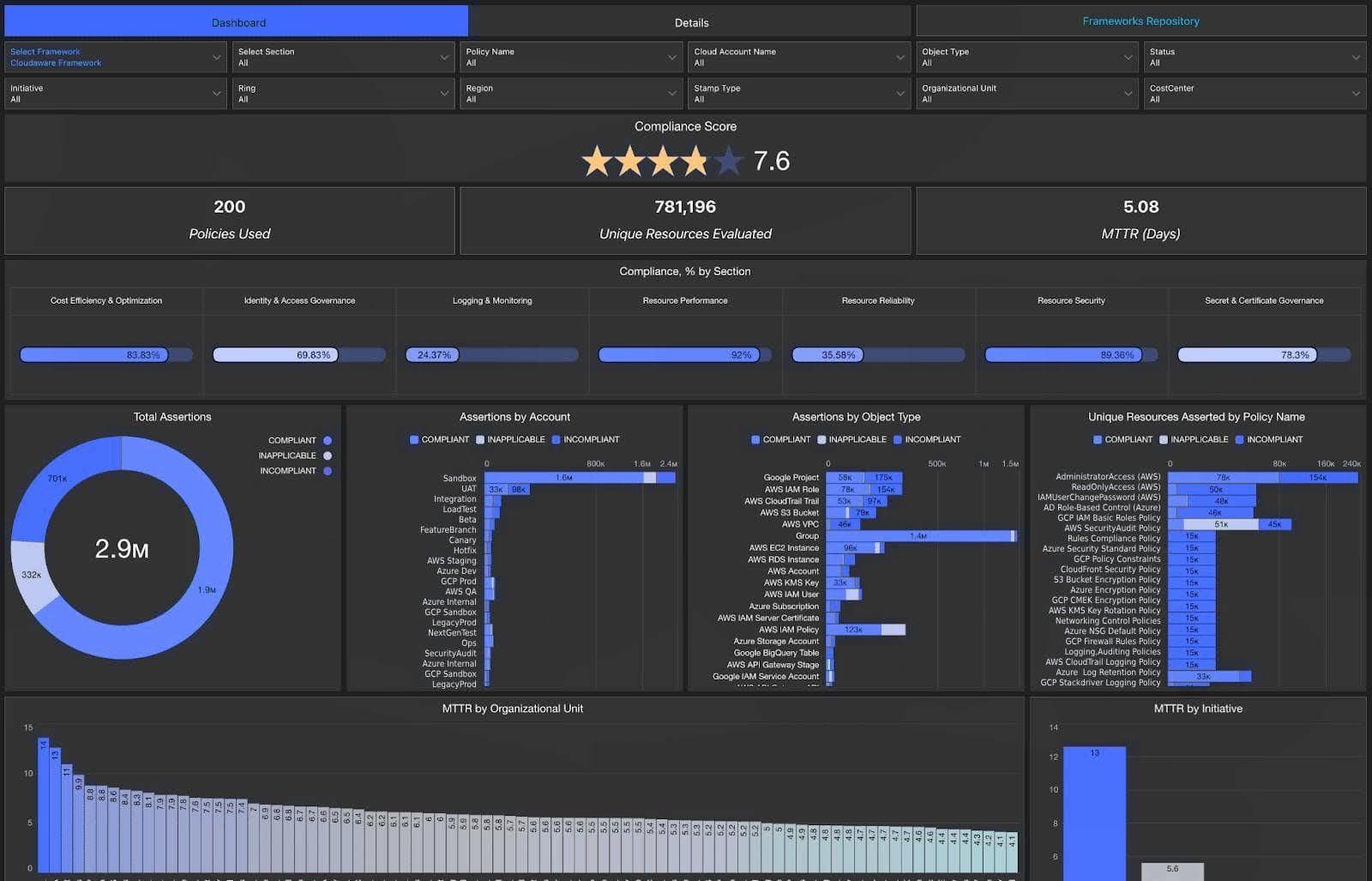
Task: Click the 7.6 compliance score value
Action: point(772,160)
